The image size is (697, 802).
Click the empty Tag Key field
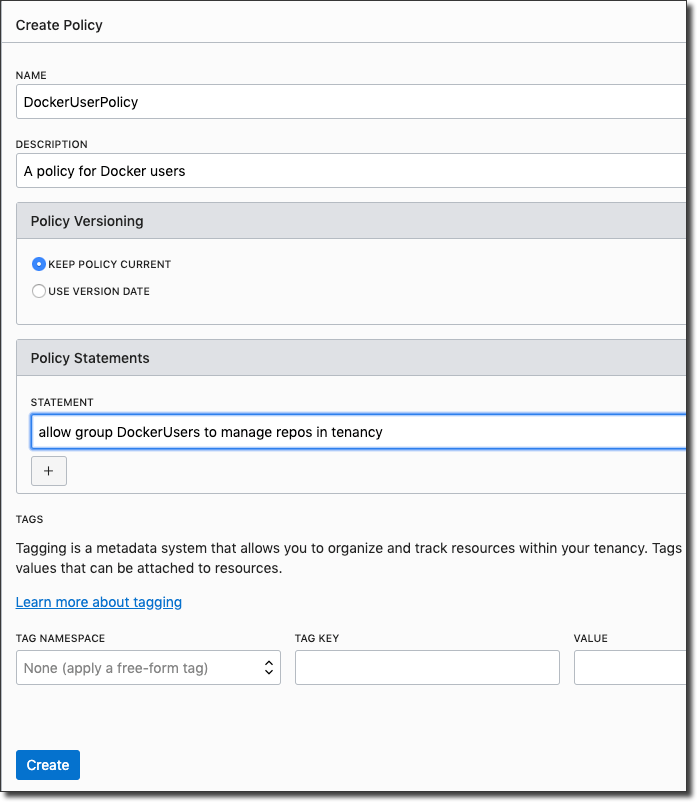click(x=427, y=668)
